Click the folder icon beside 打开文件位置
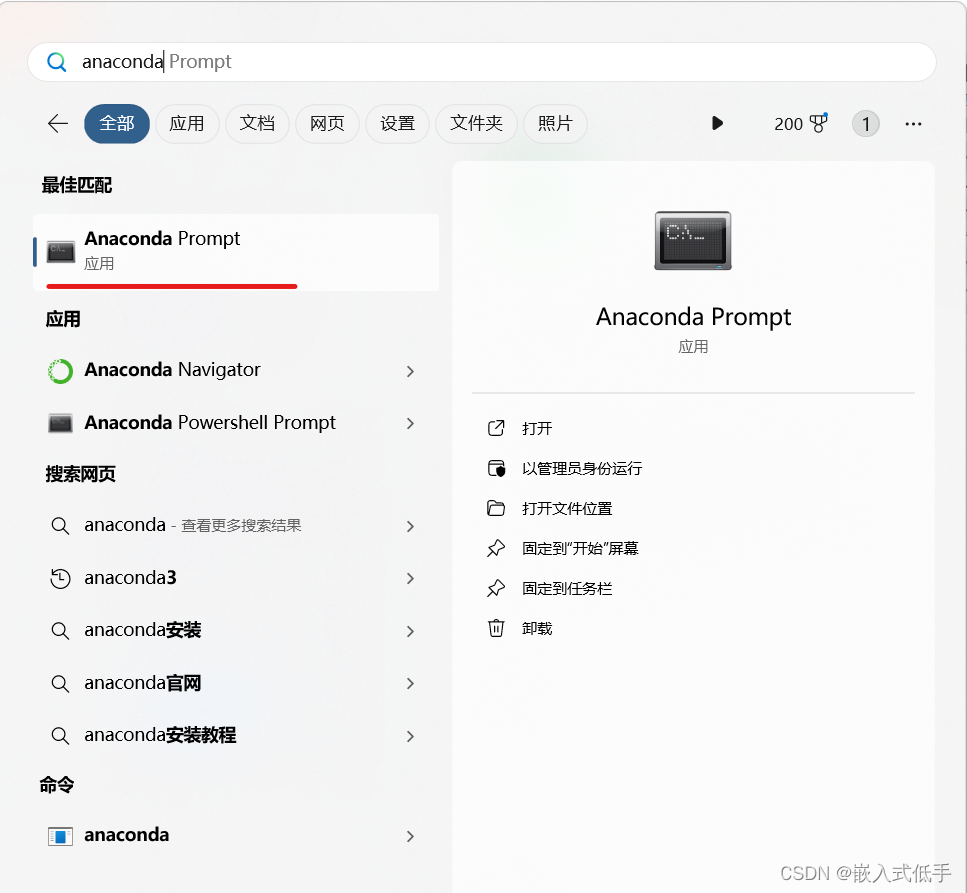Image resolution: width=967 pixels, height=893 pixels. coord(496,508)
